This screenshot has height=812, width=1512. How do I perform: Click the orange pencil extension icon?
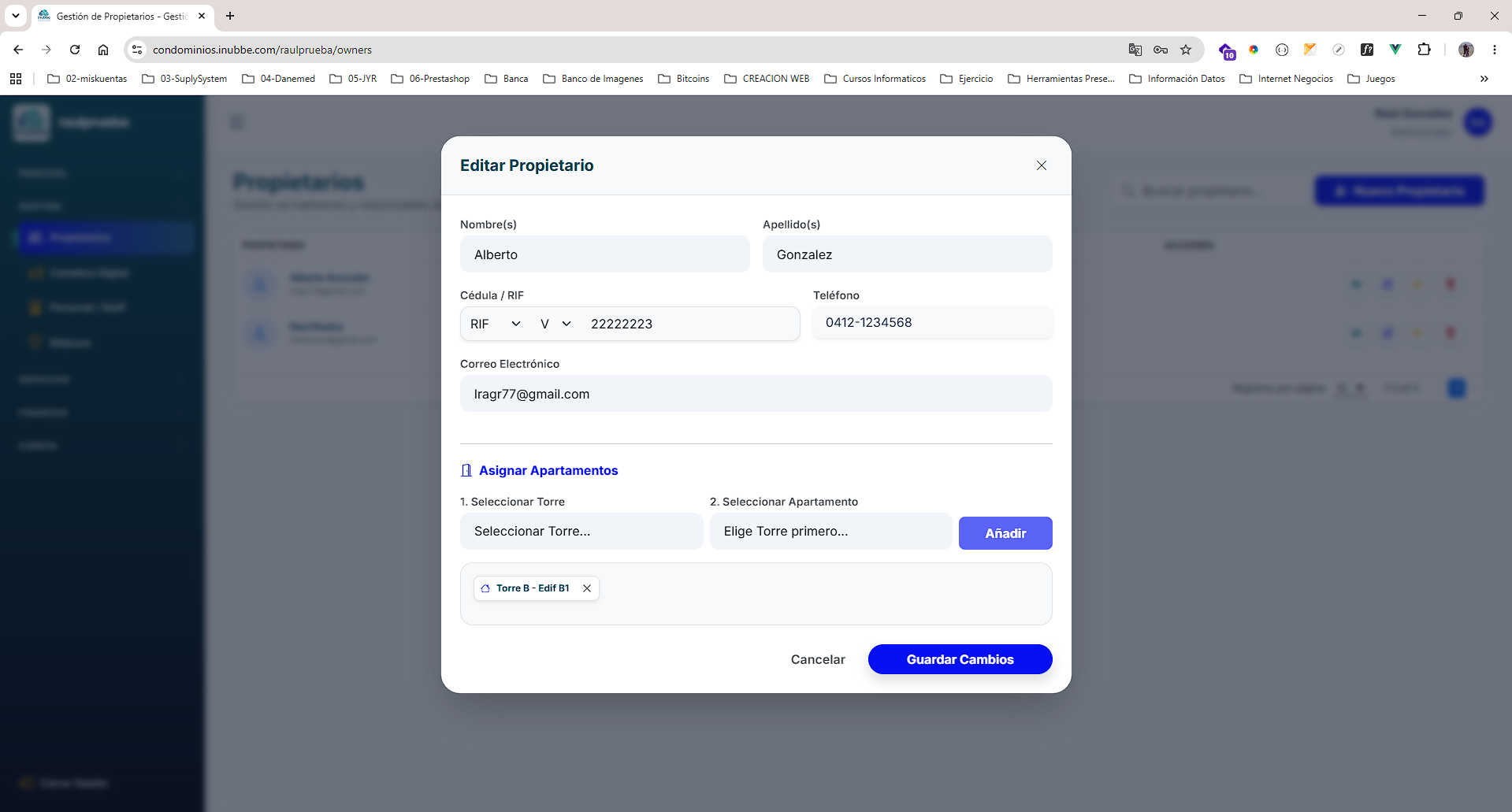click(x=1310, y=50)
